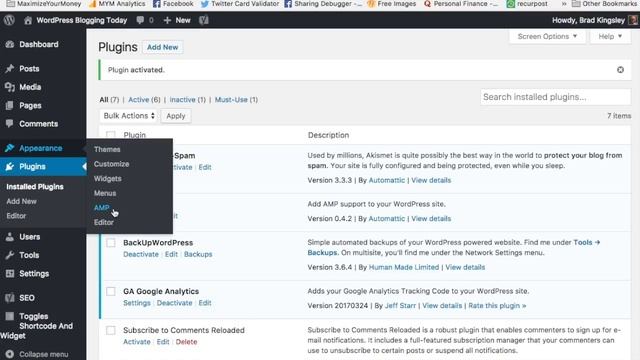Deactivate GA Google Analytics plugin
The image size is (640, 360).
174,303
